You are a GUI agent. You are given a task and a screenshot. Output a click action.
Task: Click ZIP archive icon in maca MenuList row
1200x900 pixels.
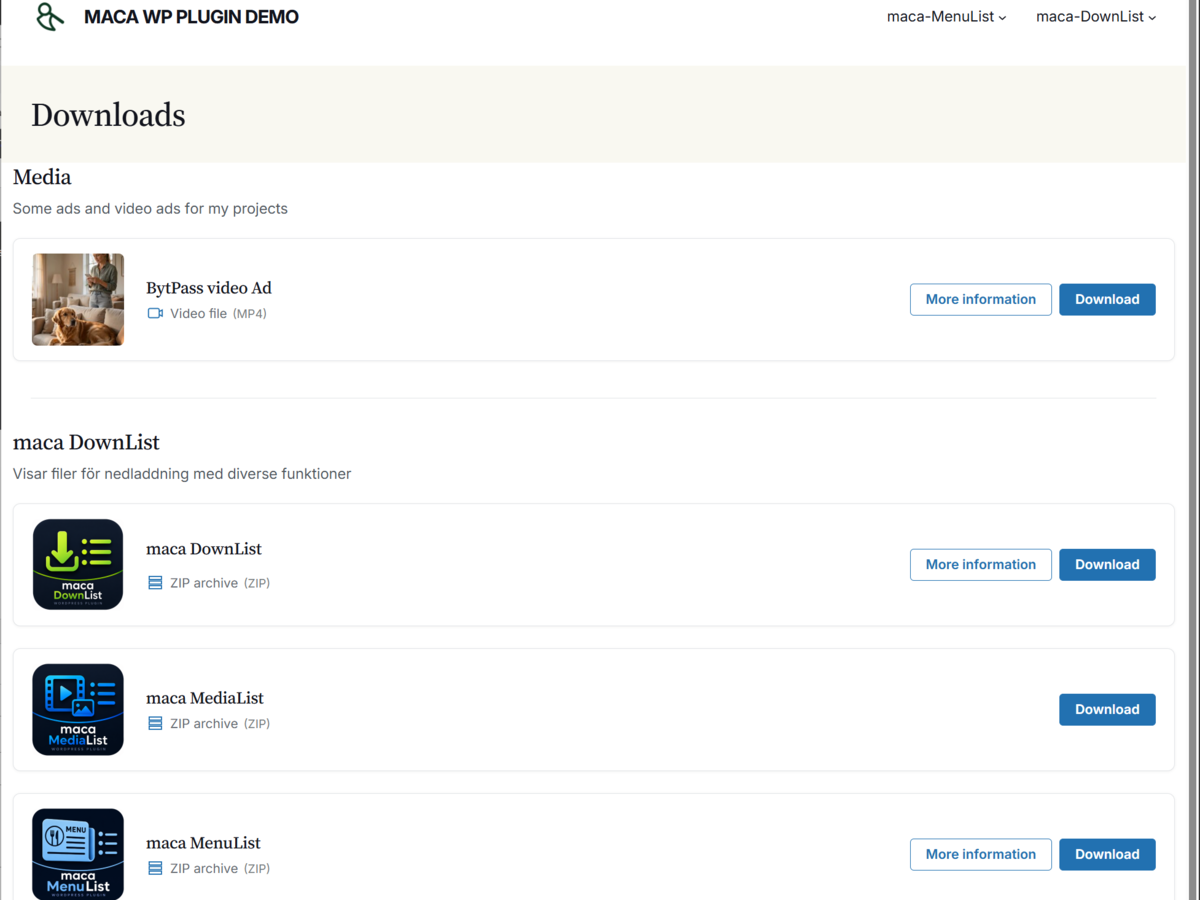[155, 868]
